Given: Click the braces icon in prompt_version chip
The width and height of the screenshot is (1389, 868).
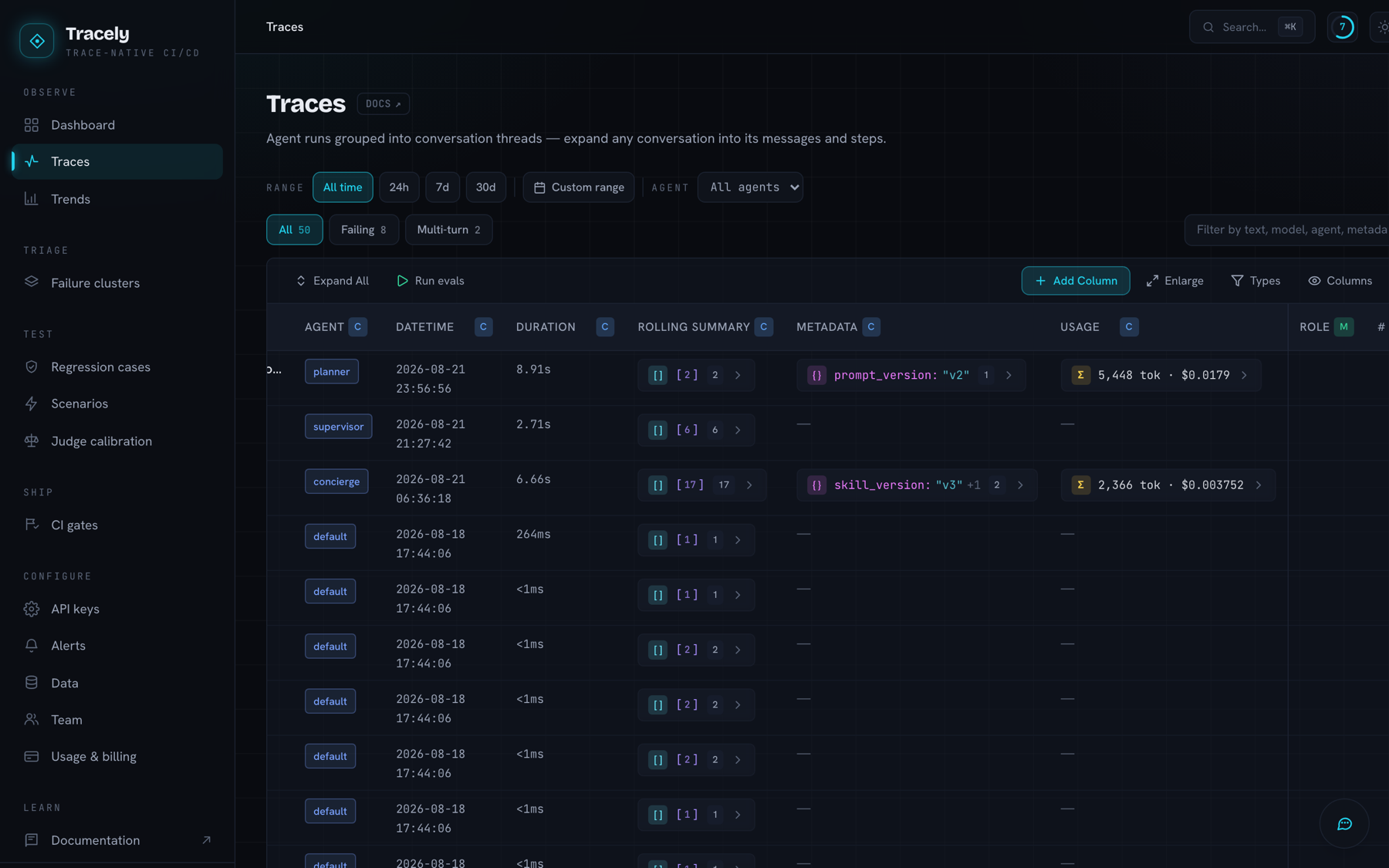Looking at the screenshot, I should click(817, 375).
